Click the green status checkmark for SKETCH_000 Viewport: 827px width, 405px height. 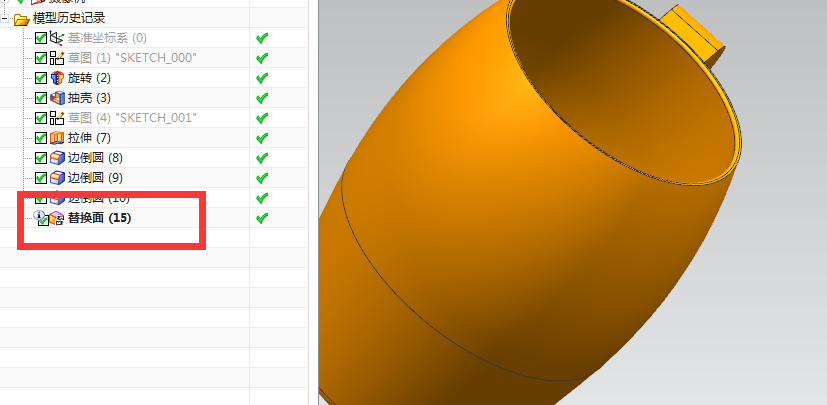pos(262,58)
